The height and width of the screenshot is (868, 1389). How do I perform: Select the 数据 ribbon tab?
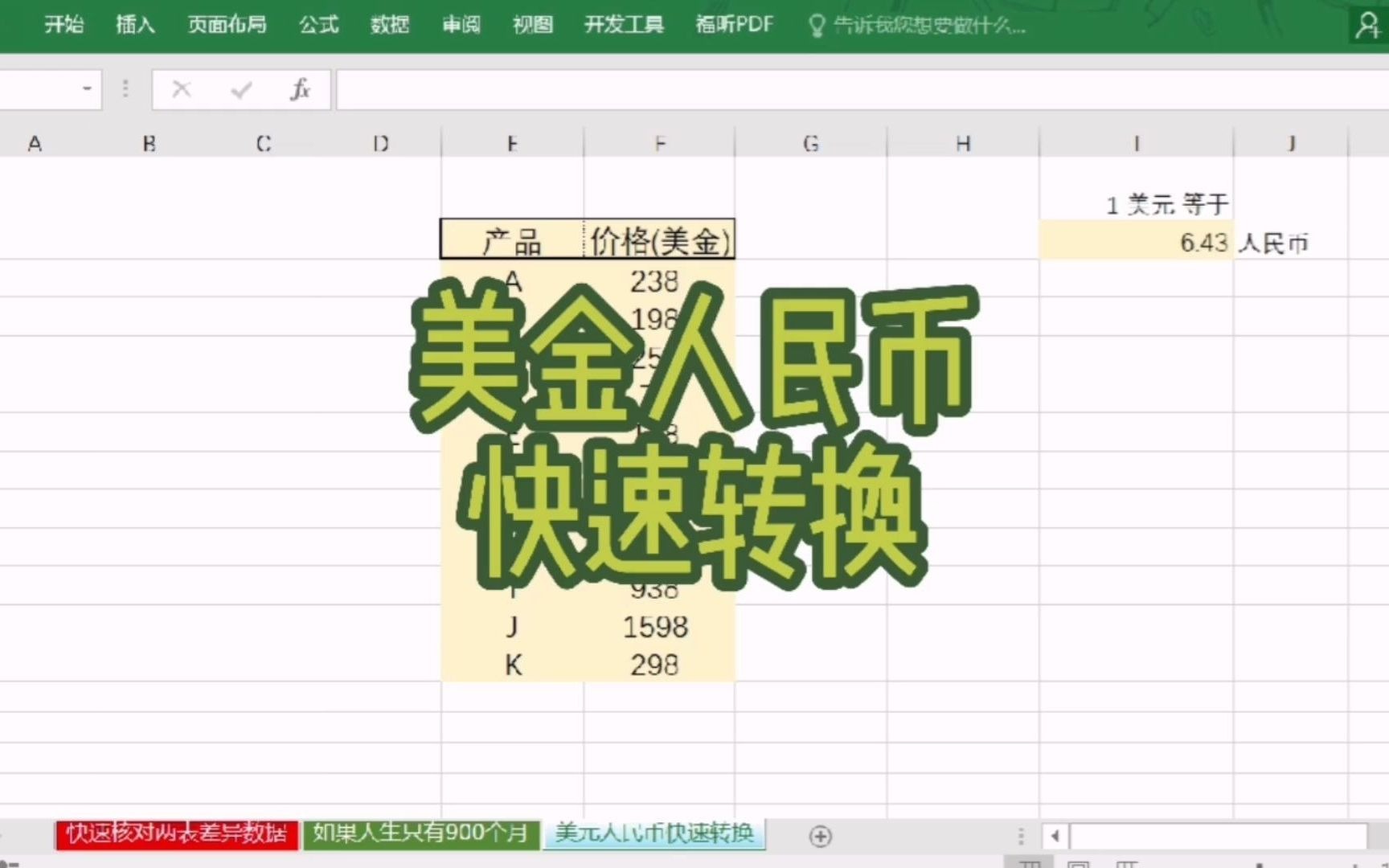click(390, 25)
